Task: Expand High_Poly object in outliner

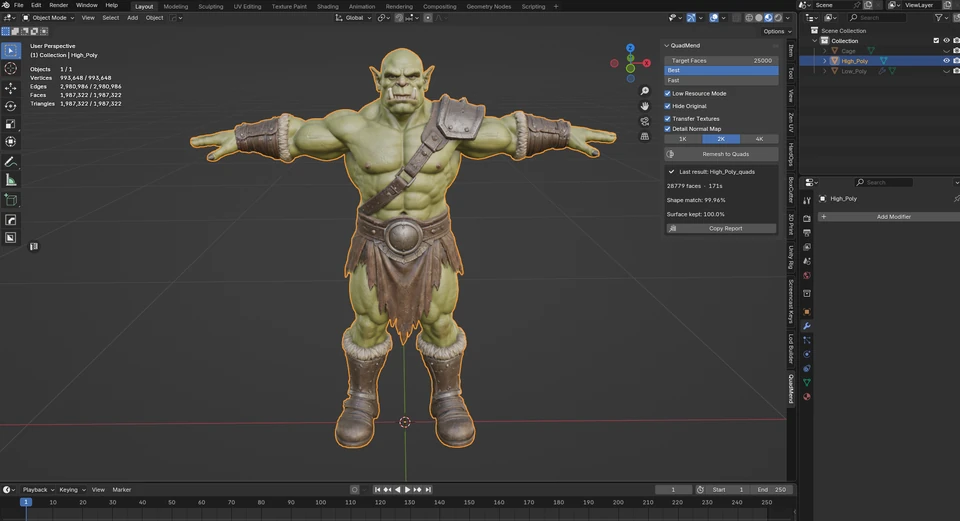Action: click(x=825, y=61)
